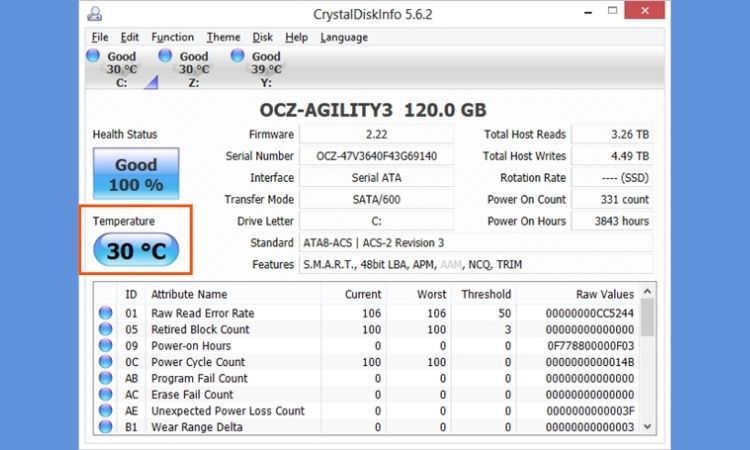
Task: Select the Z: drive status orb
Action: pyautogui.click(x=165, y=55)
